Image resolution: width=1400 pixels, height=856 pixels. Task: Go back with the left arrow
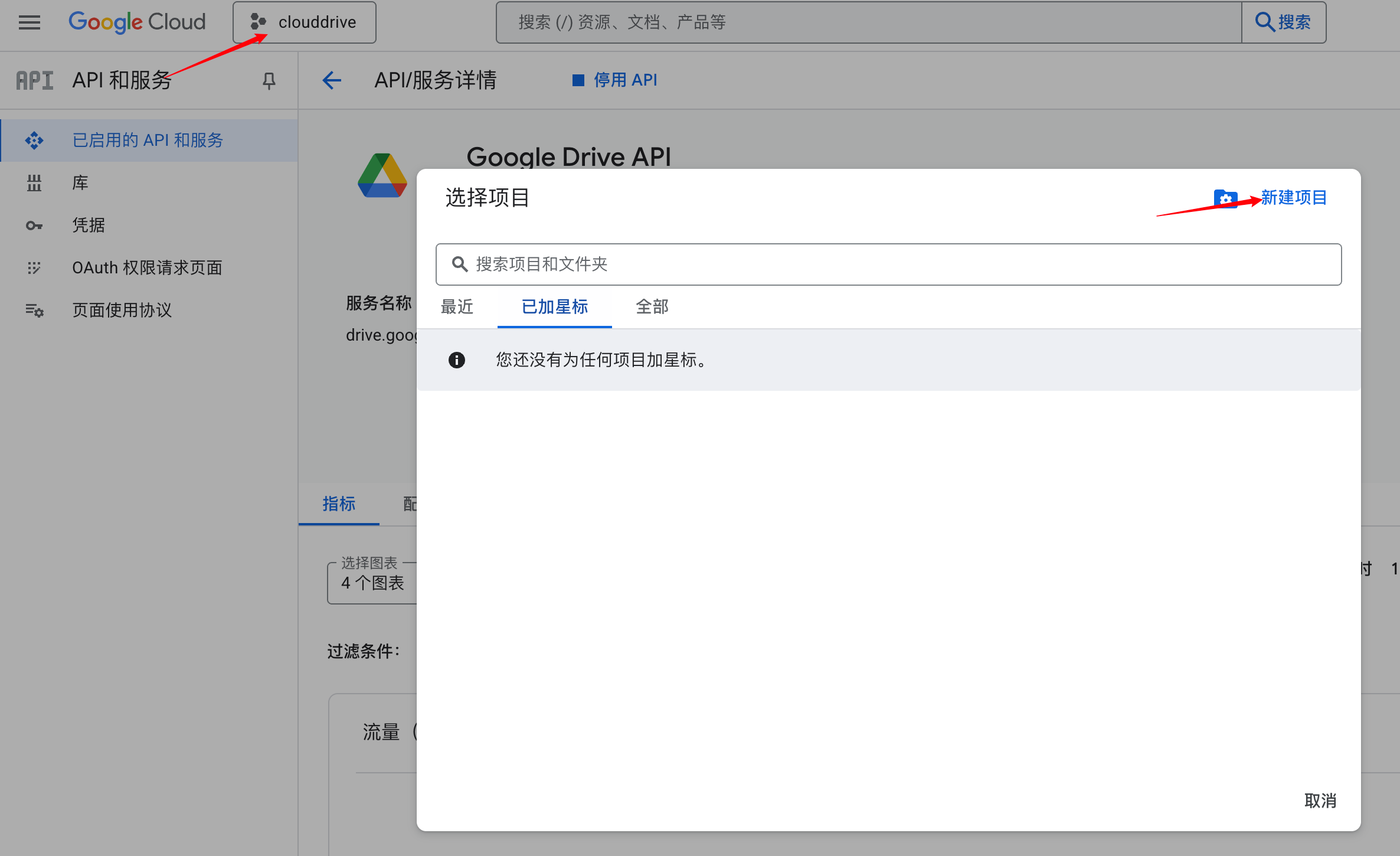[332, 80]
